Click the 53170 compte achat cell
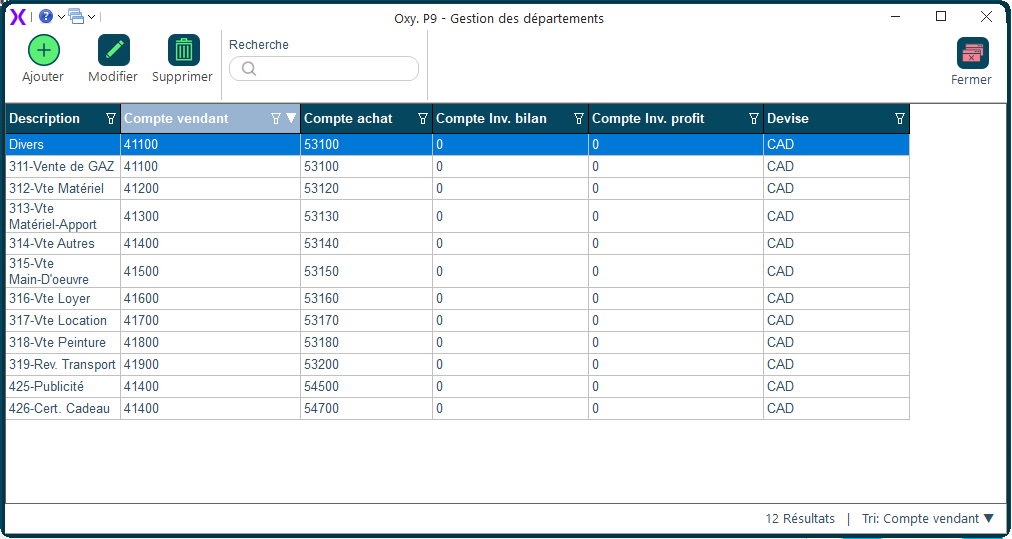 [x=367, y=320]
